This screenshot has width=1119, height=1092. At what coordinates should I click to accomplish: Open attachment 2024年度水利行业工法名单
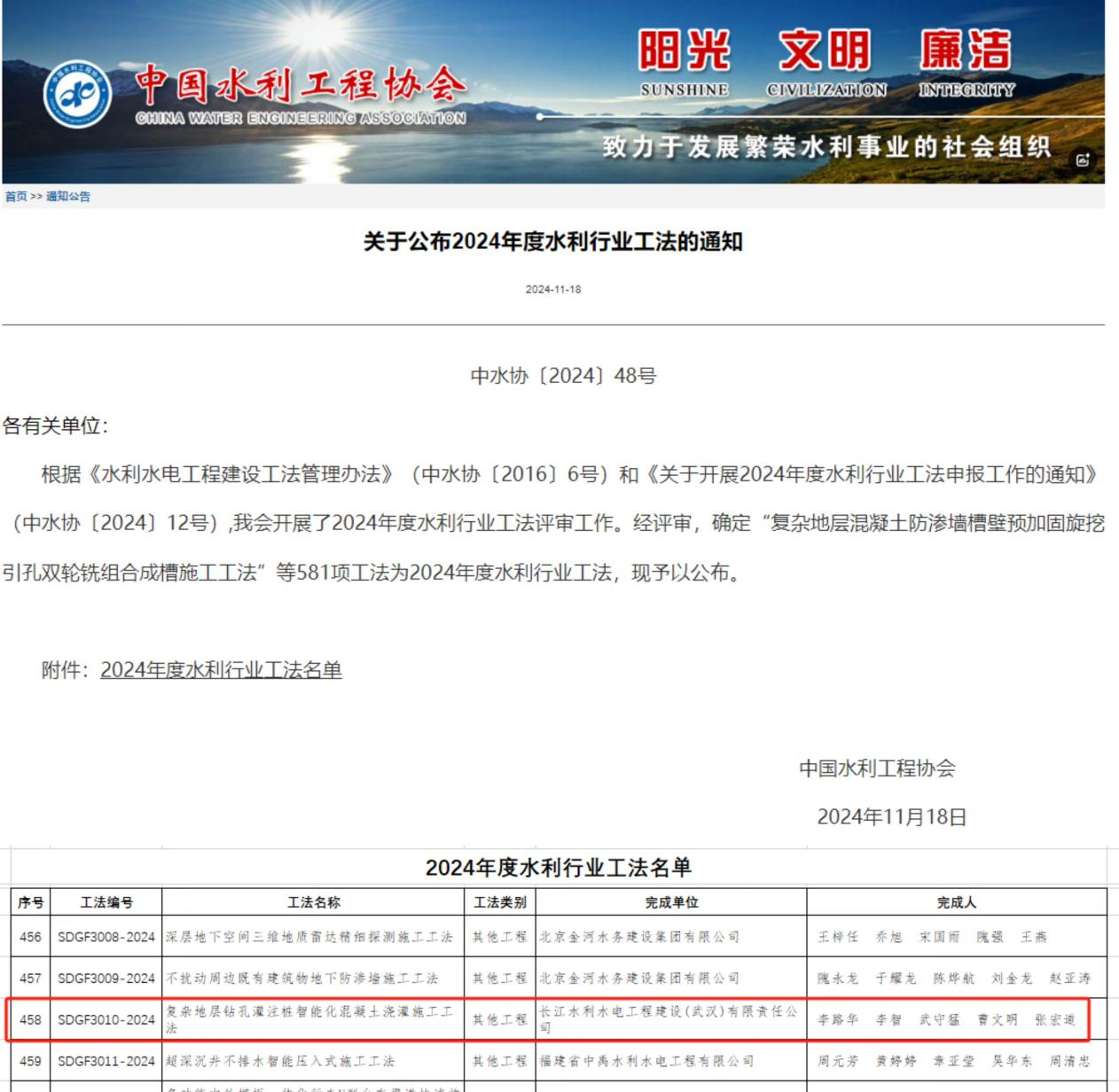click(221, 670)
